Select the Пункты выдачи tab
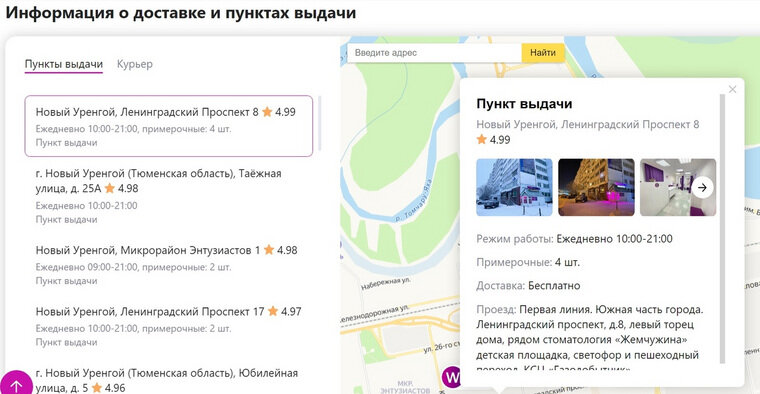The width and height of the screenshot is (760, 394). (x=63, y=64)
